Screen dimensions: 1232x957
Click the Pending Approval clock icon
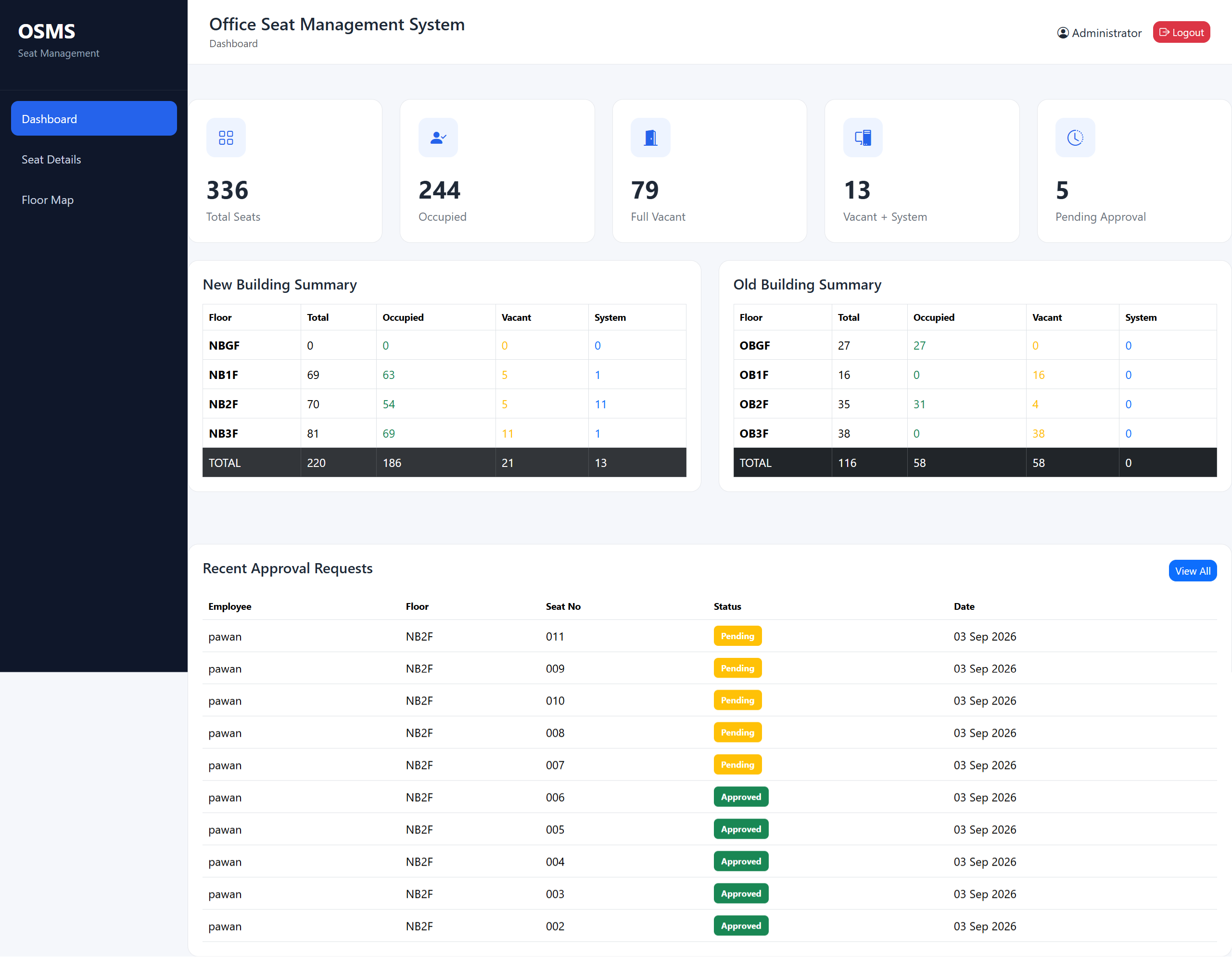pyautogui.click(x=1075, y=138)
